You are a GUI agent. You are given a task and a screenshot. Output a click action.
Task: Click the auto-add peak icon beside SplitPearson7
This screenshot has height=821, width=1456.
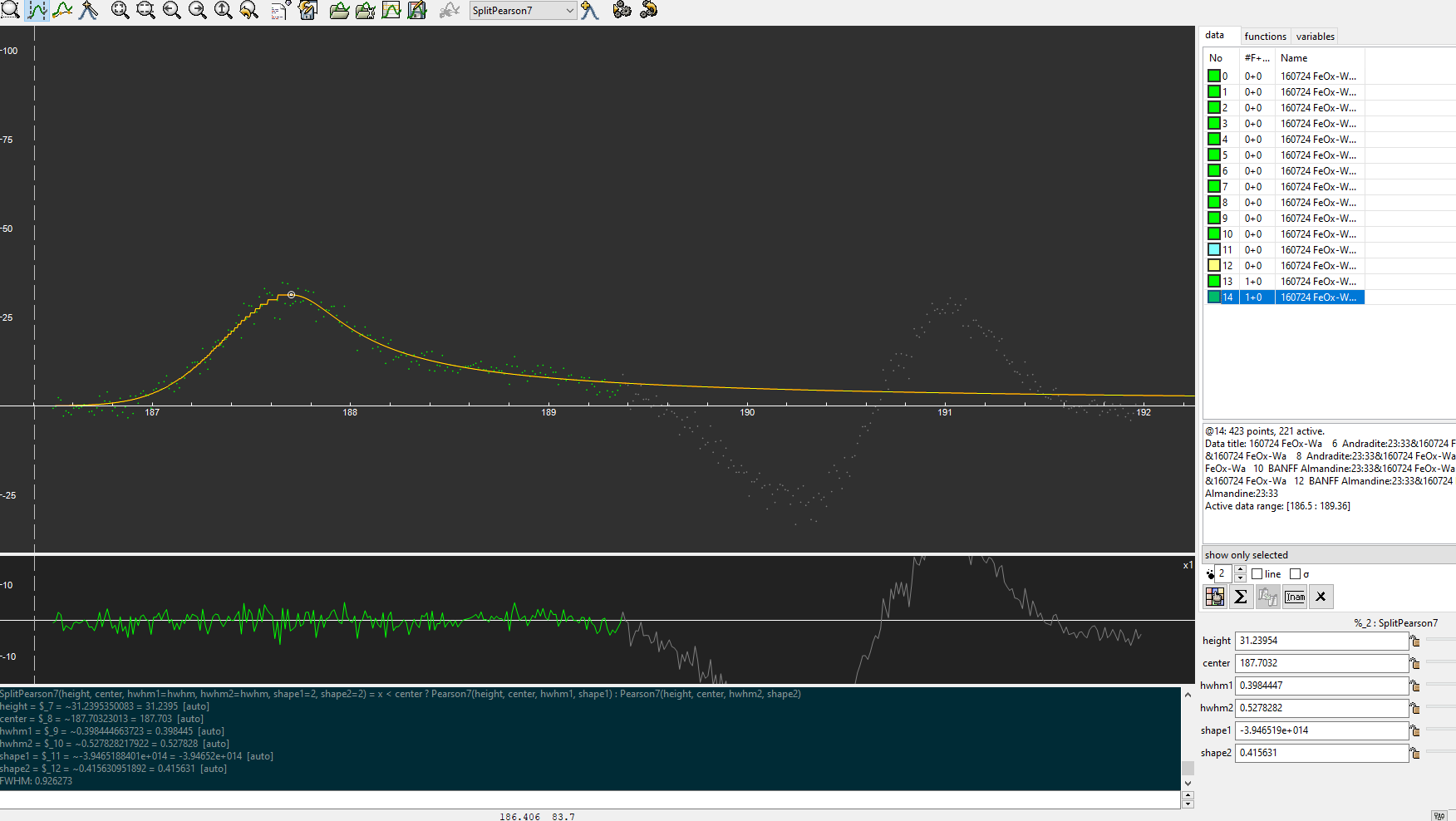coord(590,10)
